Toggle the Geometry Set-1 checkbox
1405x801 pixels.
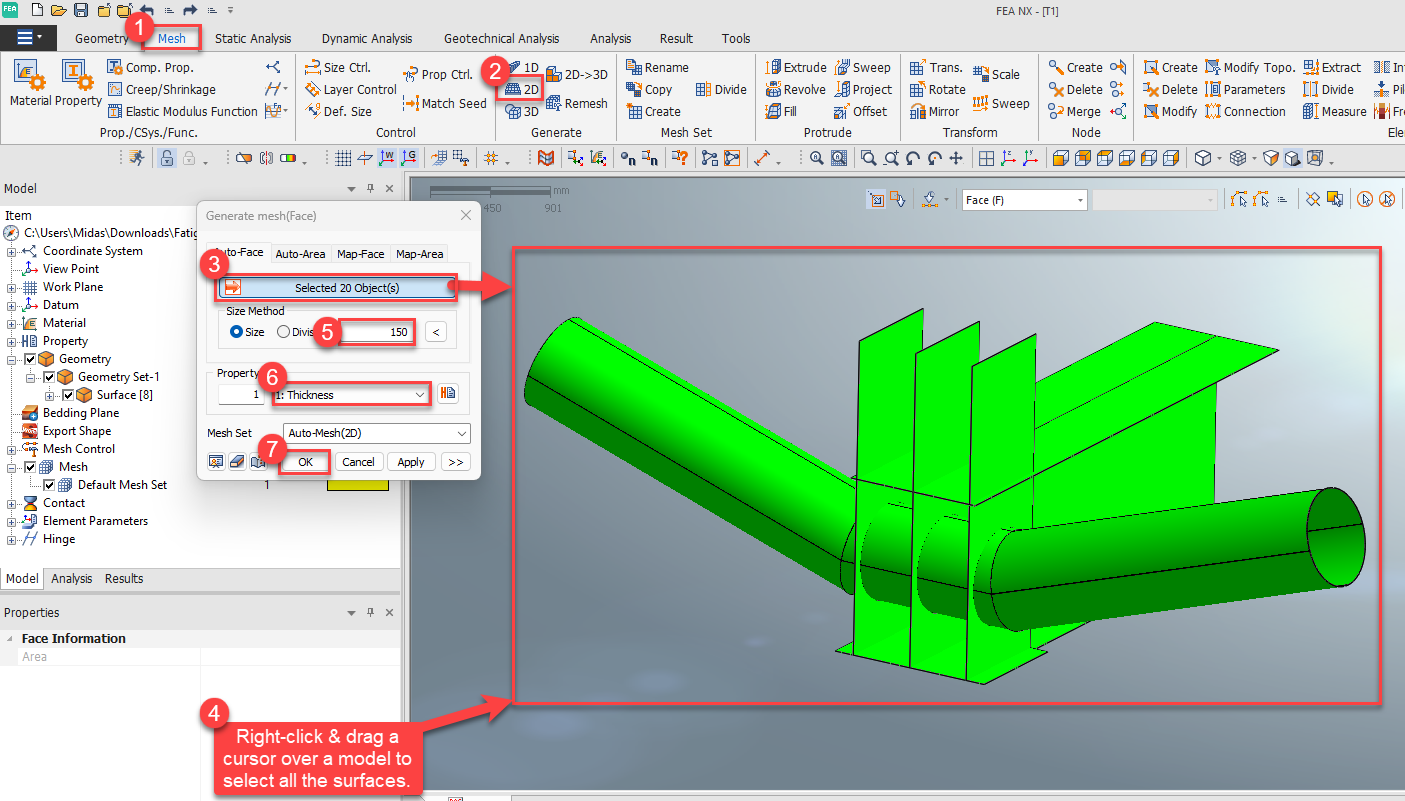48,376
